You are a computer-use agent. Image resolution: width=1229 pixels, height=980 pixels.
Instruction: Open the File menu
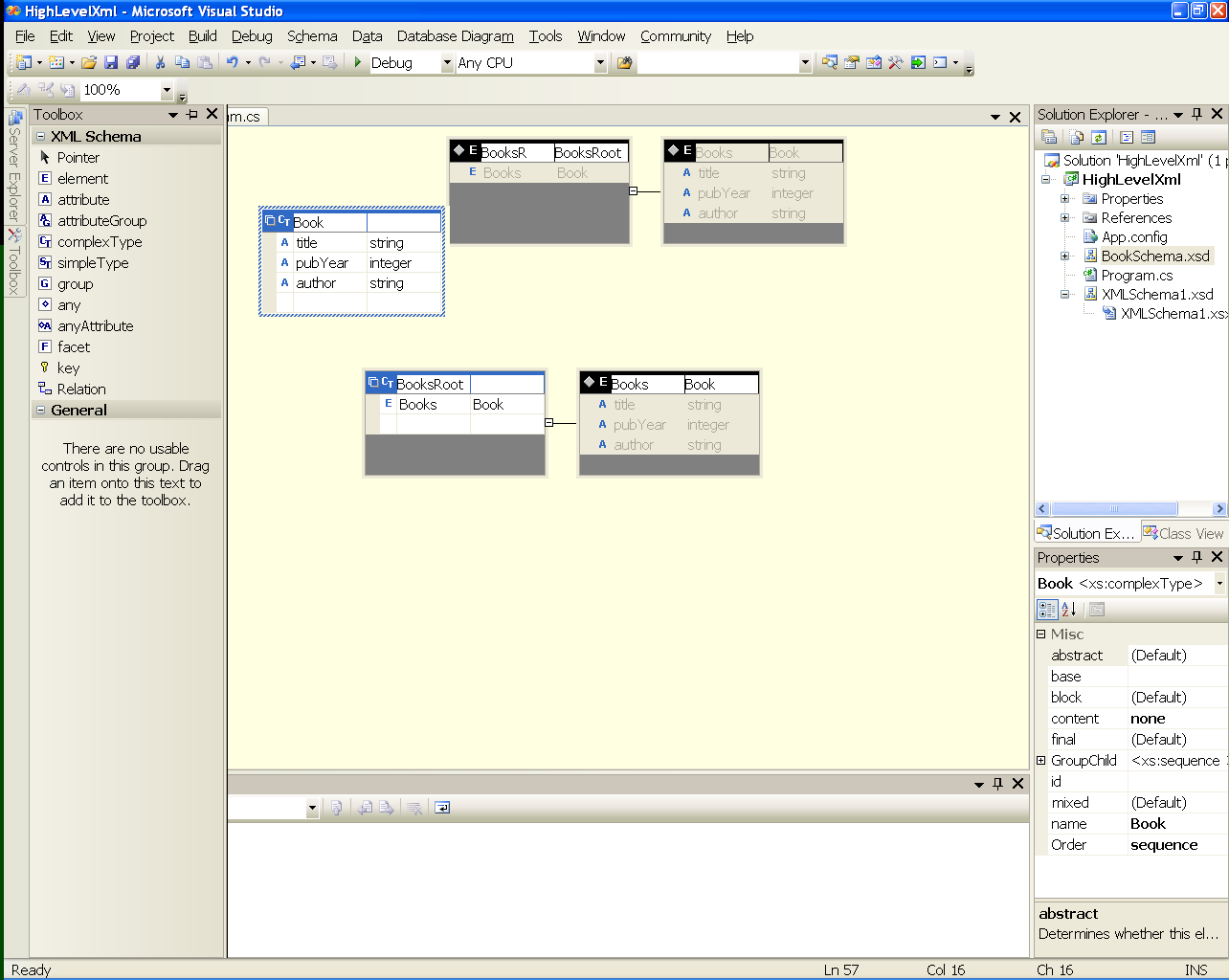(x=25, y=36)
